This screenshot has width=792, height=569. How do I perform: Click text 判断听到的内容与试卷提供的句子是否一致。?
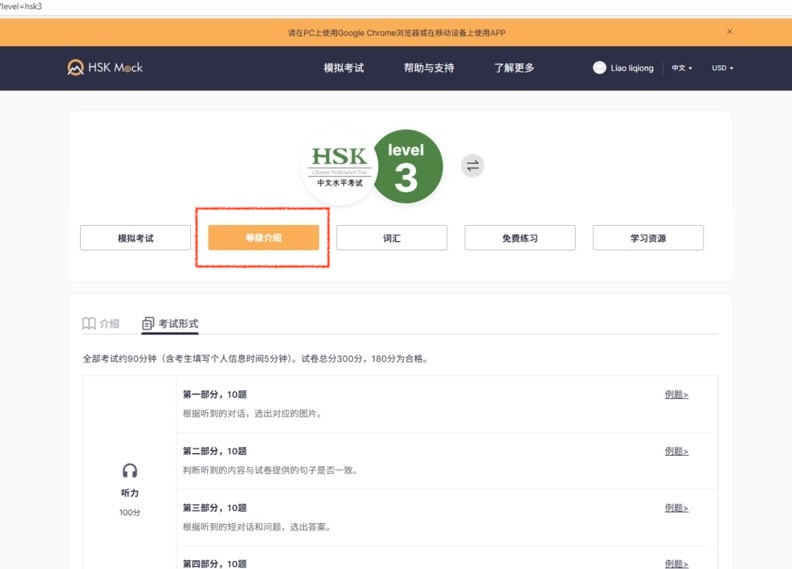271,470
